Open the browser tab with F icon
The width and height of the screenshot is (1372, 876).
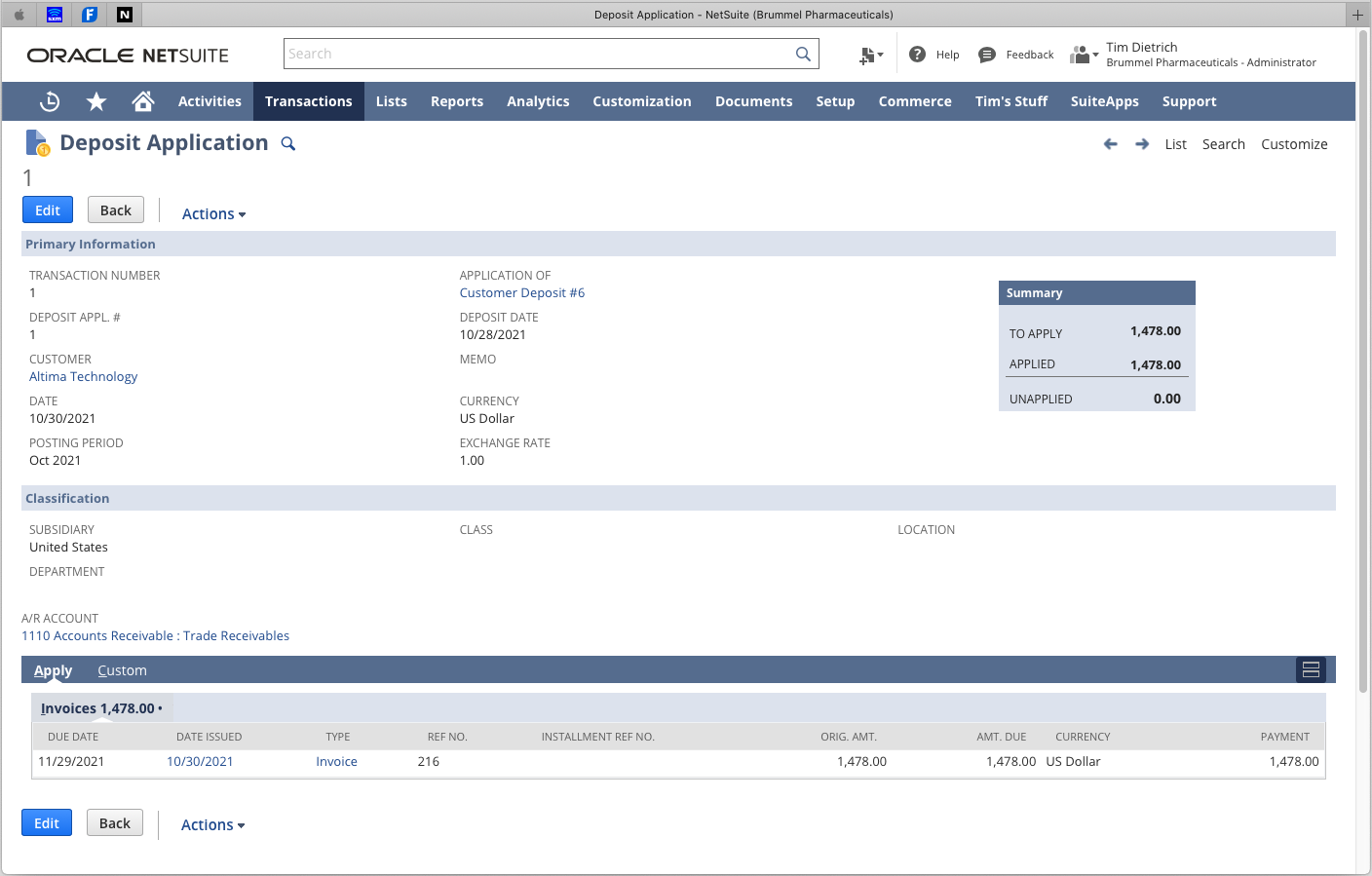tap(89, 15)
